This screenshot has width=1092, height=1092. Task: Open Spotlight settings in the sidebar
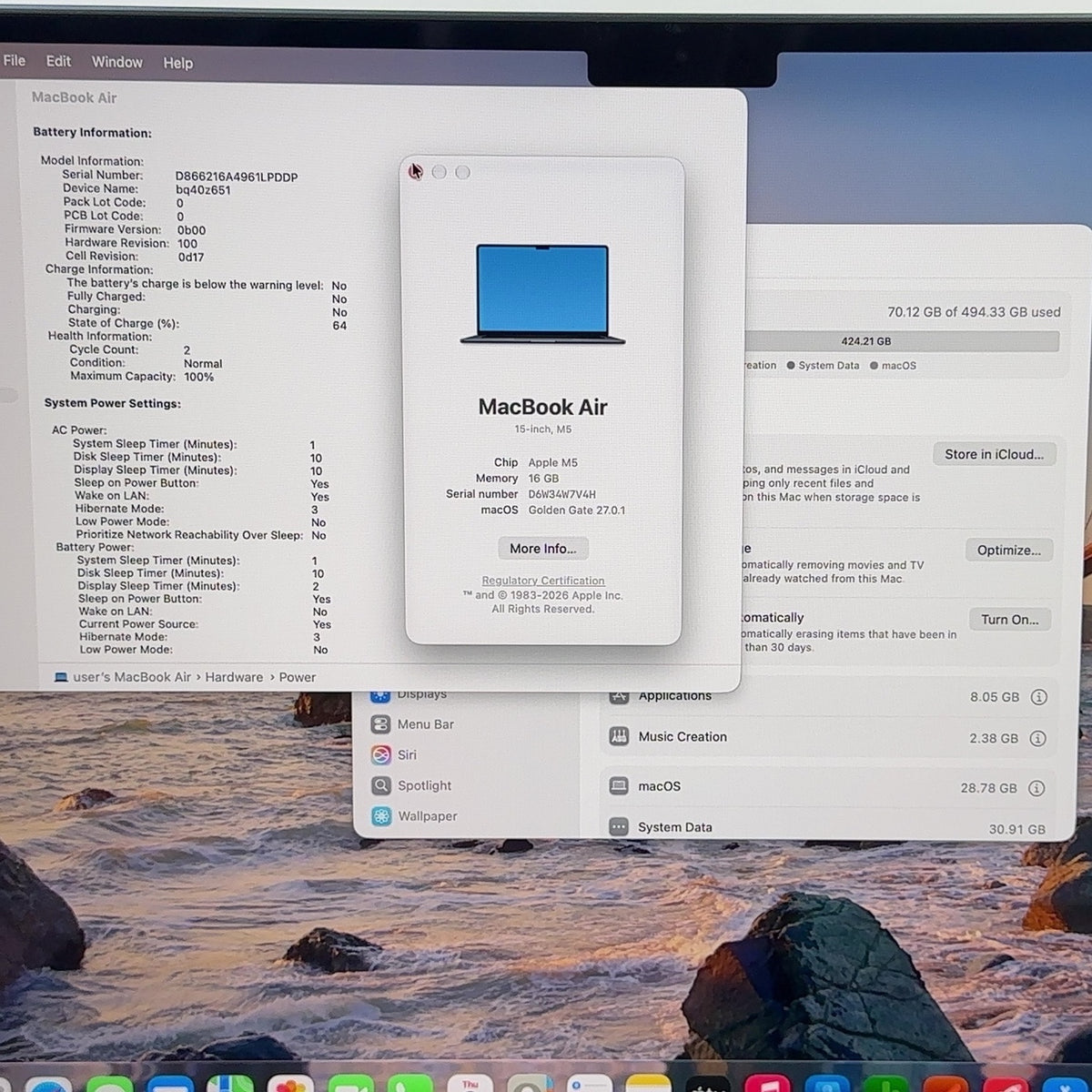[411, 785]
